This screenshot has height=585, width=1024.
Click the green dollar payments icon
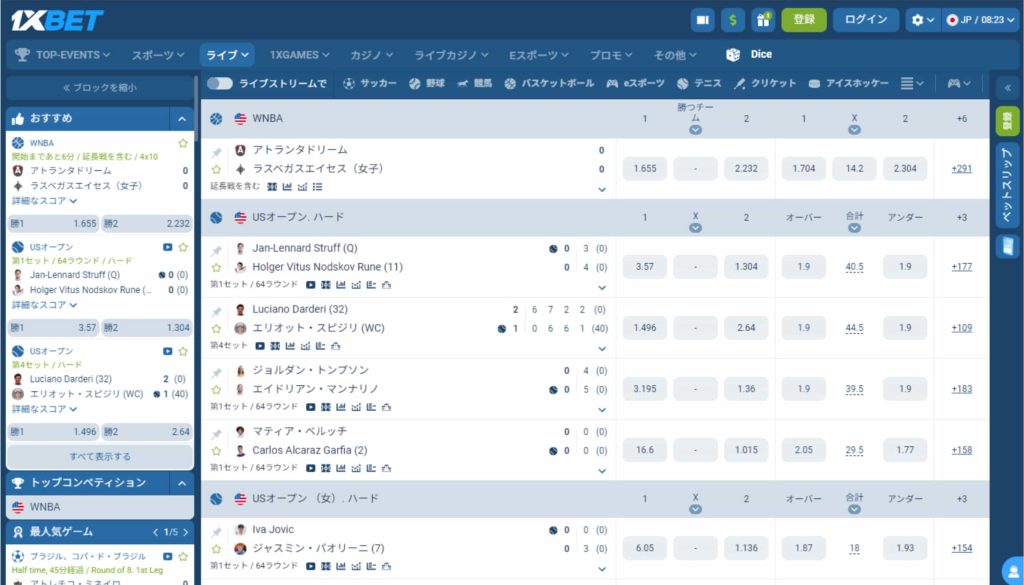[733, 20]
